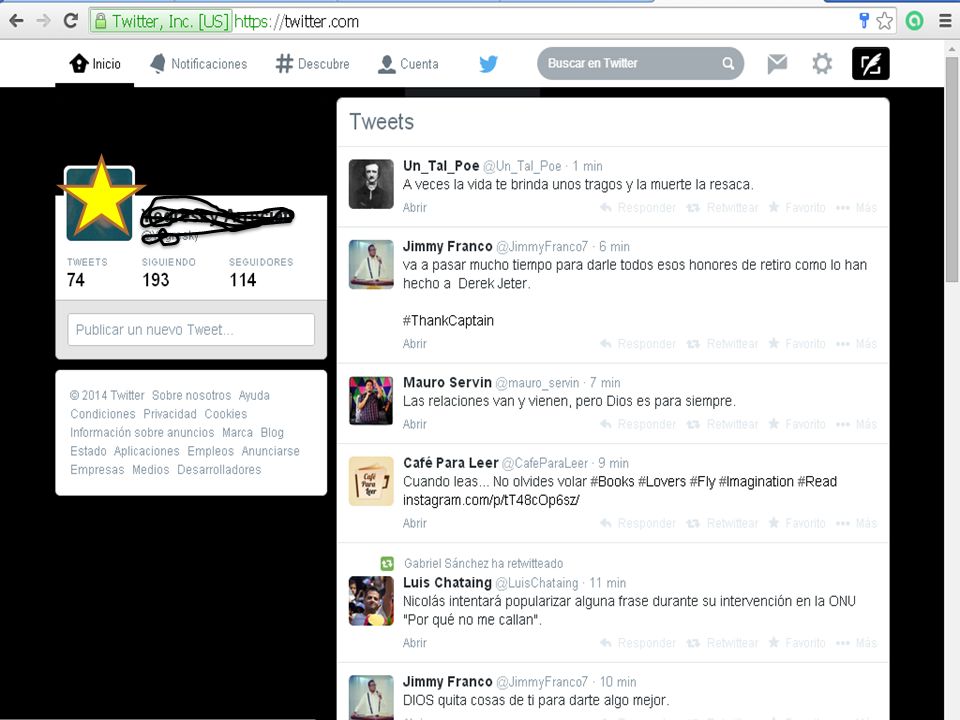Open Cuenta tab

[408, 64]
